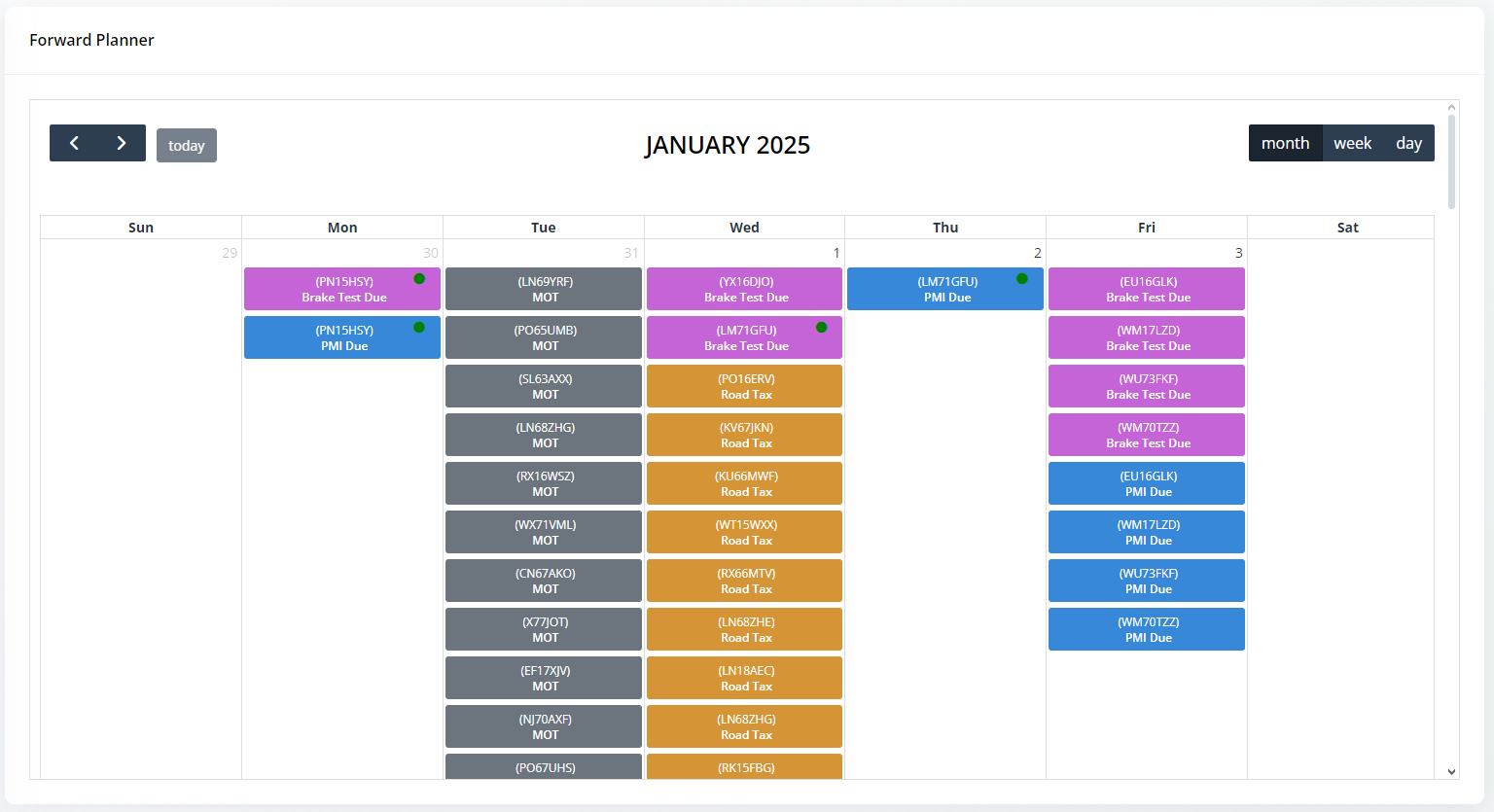
Task: Go to next month with right chevron
Action: (x=122, y=143)
